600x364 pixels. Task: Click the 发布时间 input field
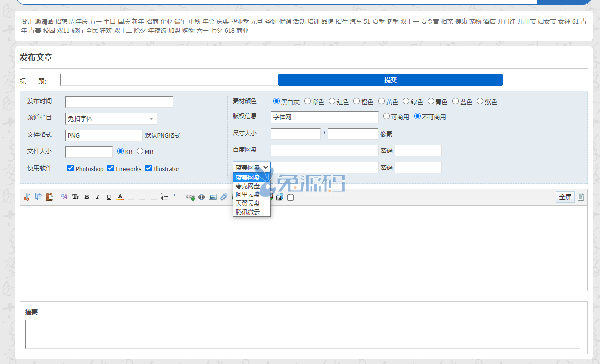(119, 102)
